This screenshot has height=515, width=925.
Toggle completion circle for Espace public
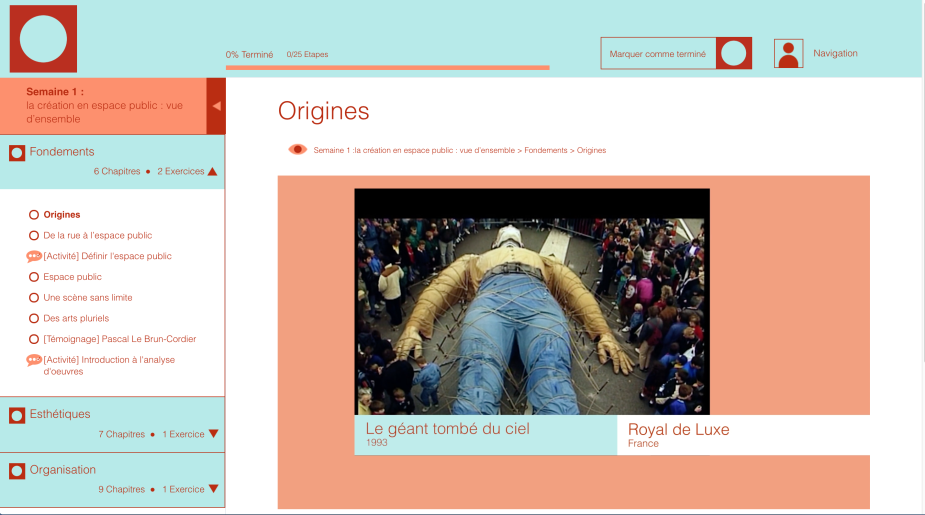pyautogui.click(x=34, y=277)
